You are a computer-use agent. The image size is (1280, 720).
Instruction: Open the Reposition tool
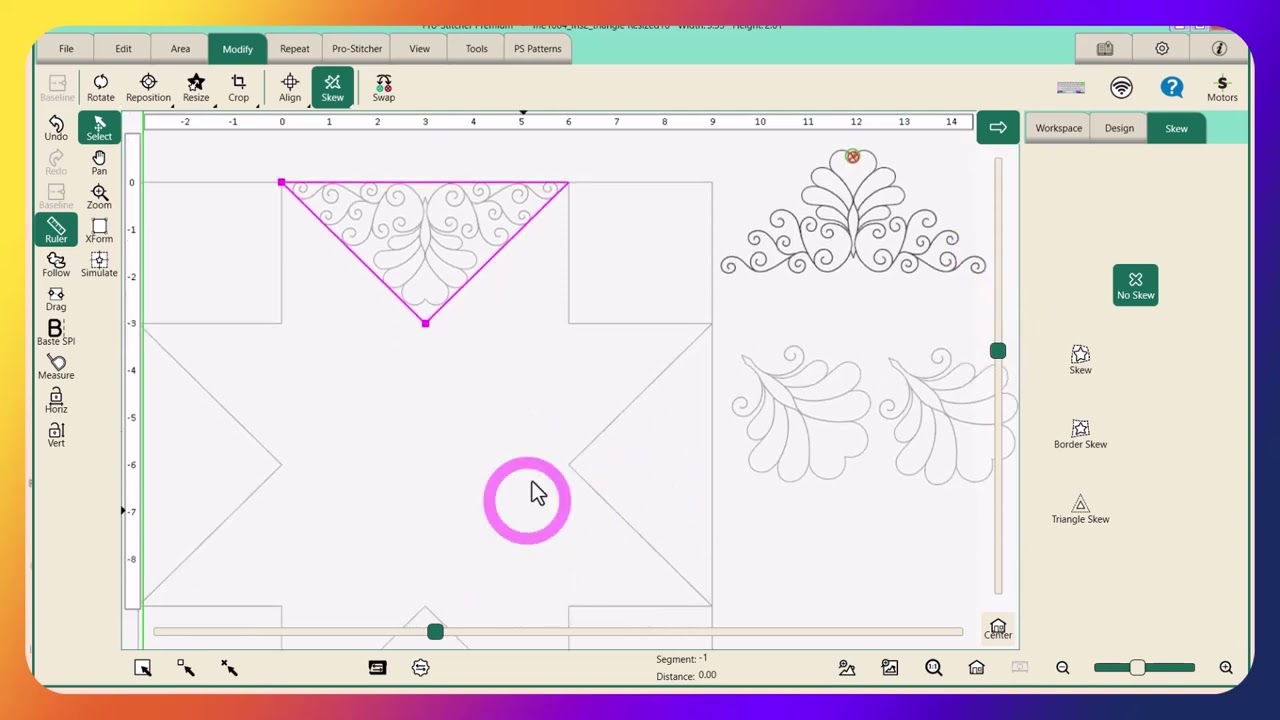click(148, 87)
